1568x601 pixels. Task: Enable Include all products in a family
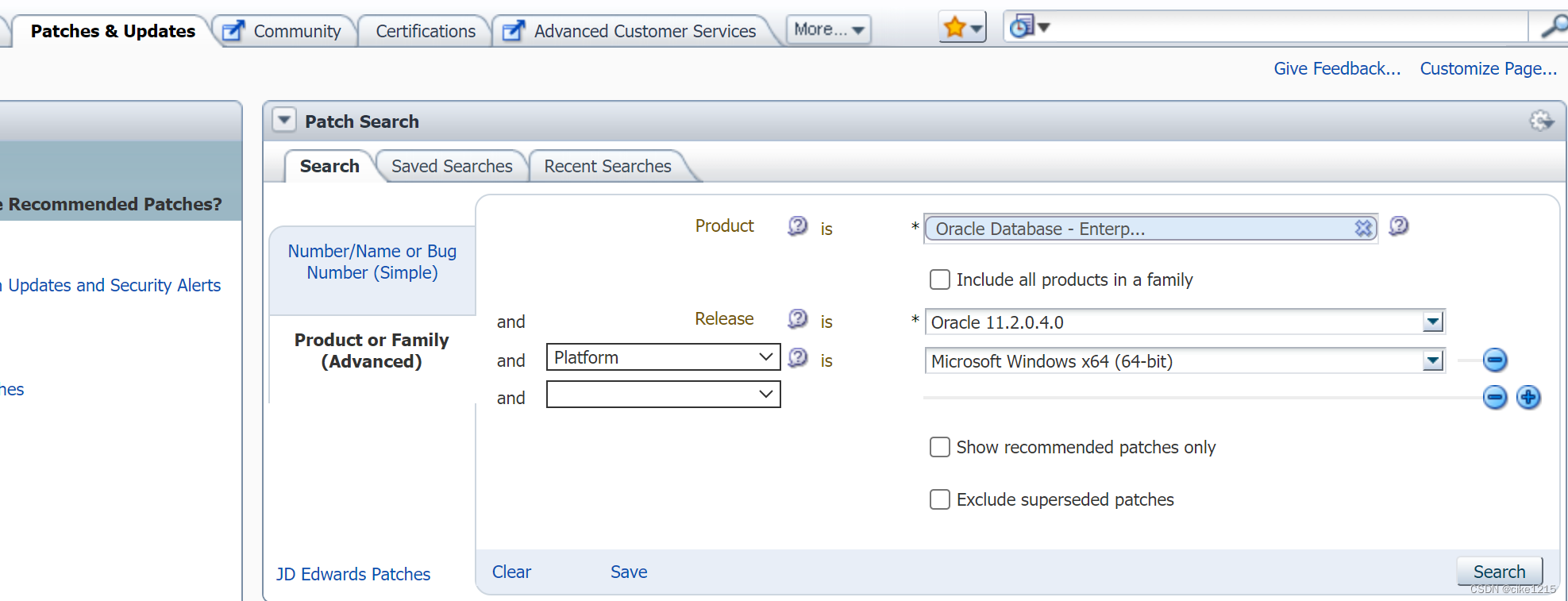[940, 279]
